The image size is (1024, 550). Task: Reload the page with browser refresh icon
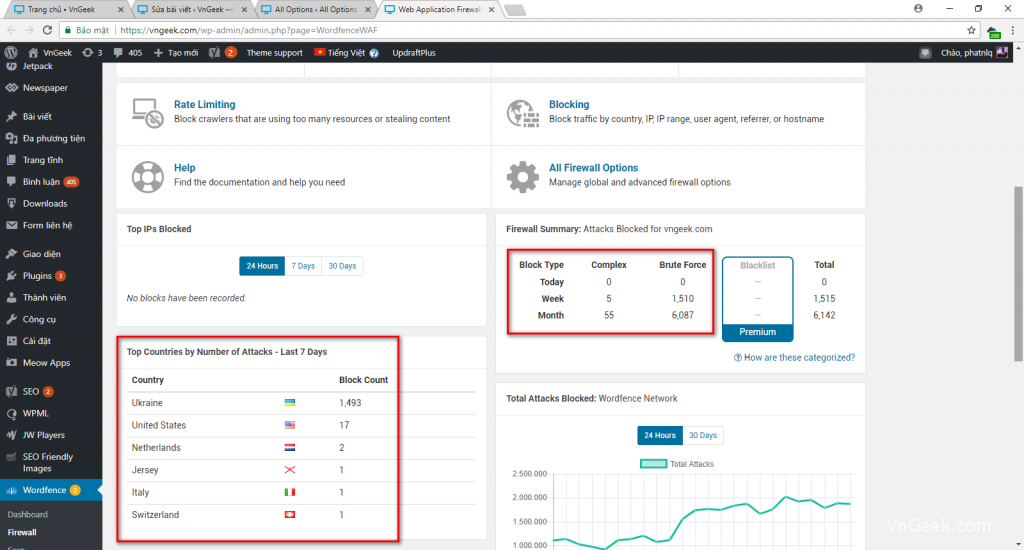(47, 30)
